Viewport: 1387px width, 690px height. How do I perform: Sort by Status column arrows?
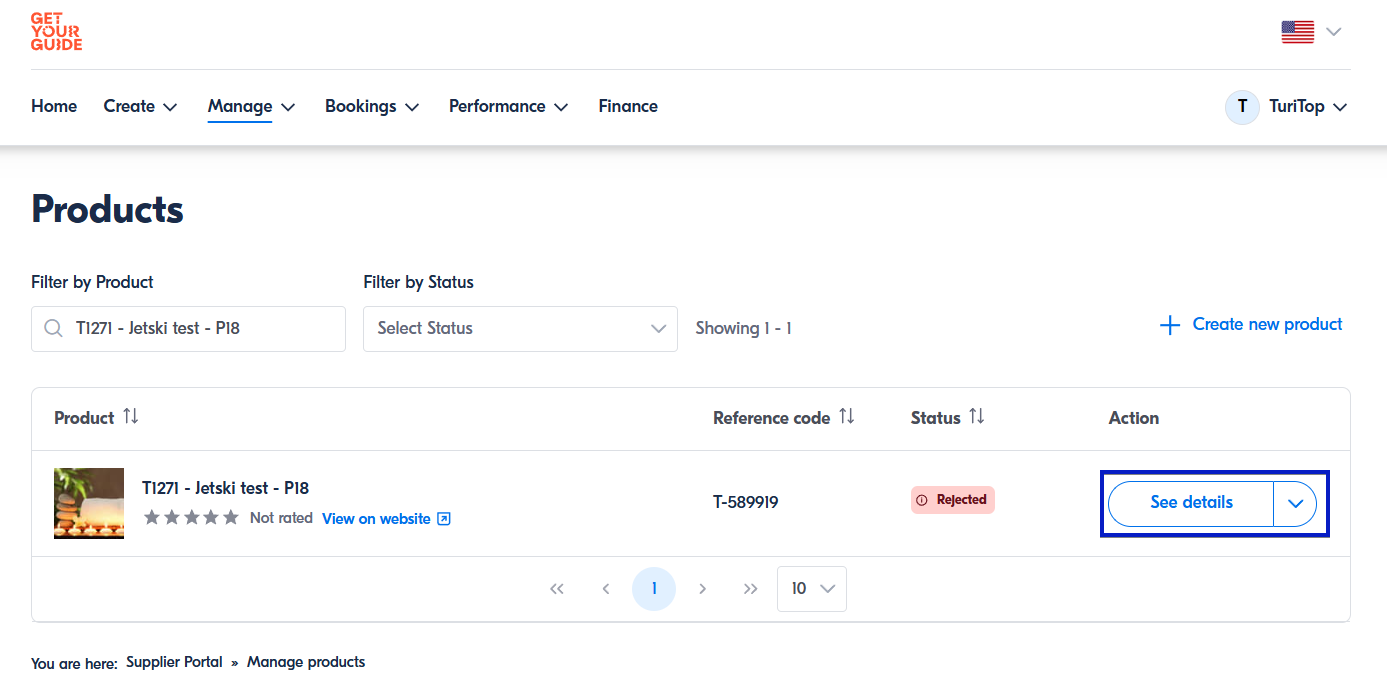tap(976, 417)
